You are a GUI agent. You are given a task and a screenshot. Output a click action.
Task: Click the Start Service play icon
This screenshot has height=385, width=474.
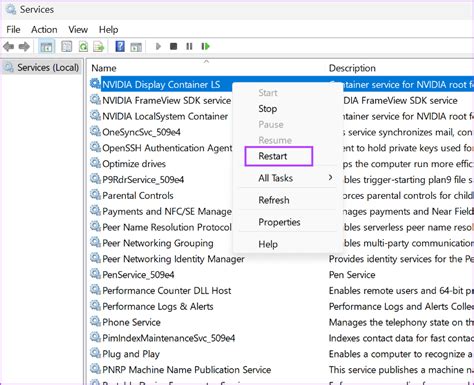(x=158, y=46)
